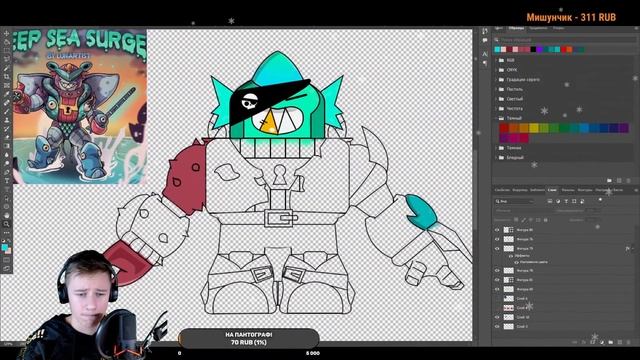Image resolution: width=640 pixels, height=360 pixels.
Task: Open the collapsed Character panel icon
Action: (x=484, y=53)
